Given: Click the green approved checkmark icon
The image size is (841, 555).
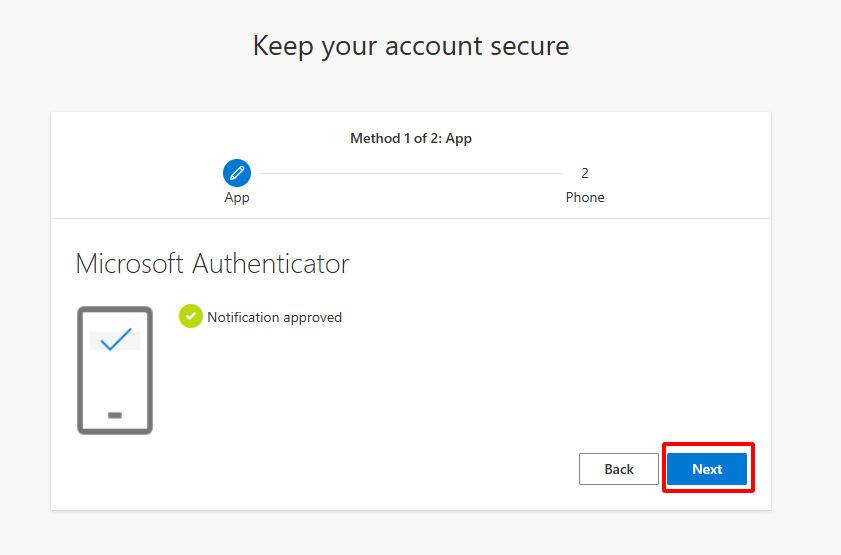Looking at the screenshot, I should (x=190, y=316).
